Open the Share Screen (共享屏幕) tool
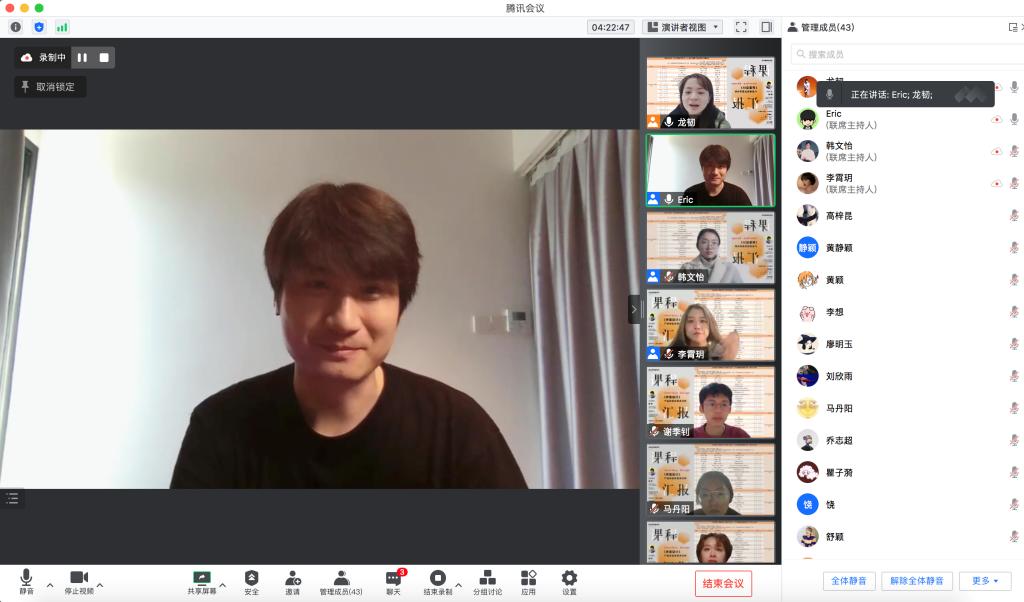 [x=201, y=581]
